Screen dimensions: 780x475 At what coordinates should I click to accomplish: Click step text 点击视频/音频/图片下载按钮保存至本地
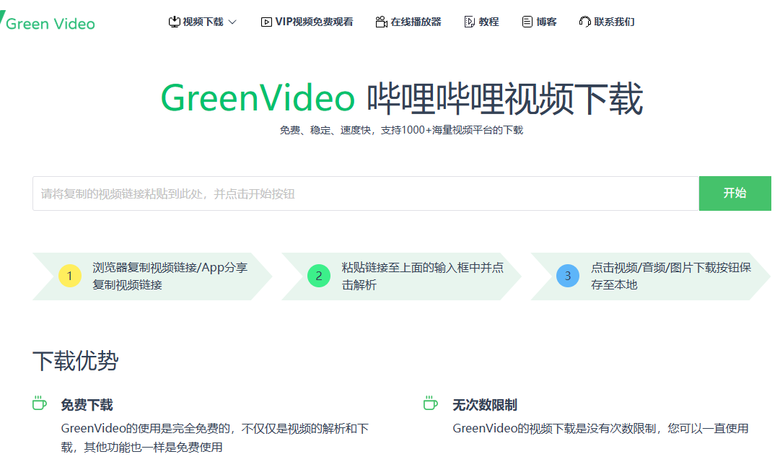pos(671,276)
